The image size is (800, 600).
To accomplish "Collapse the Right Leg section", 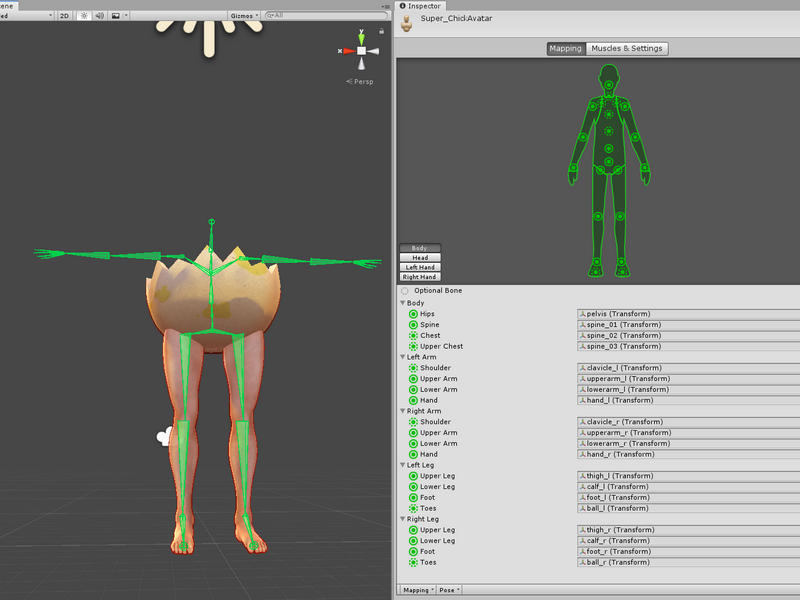I will [403, 519].
